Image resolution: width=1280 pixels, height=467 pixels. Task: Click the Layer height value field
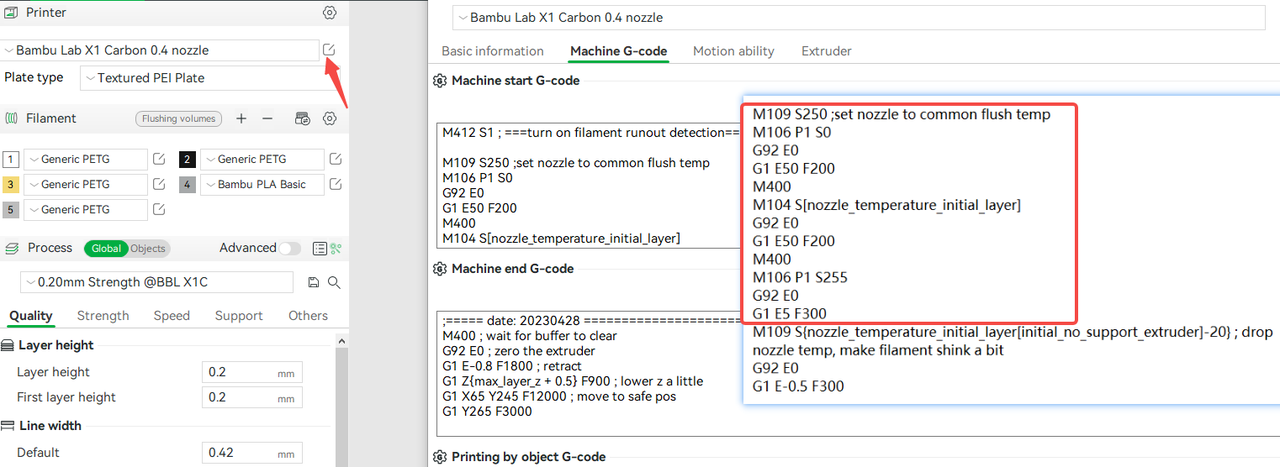252,372
